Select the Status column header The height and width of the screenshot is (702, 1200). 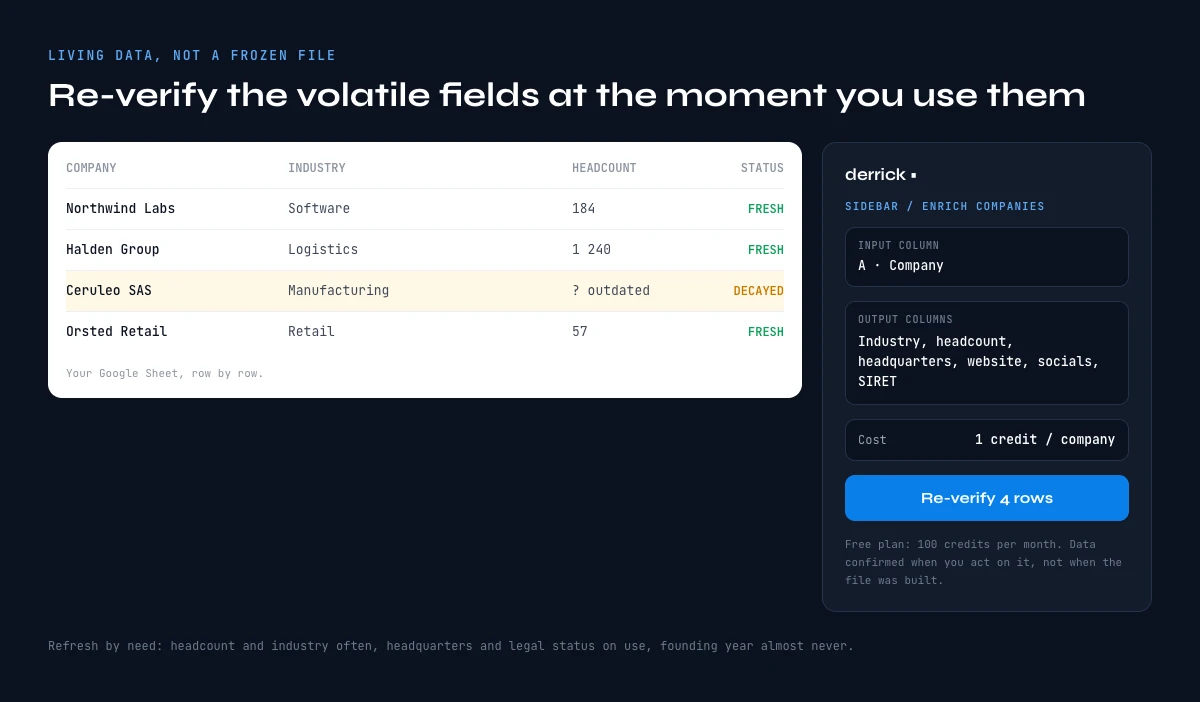(x=762, y=168)
